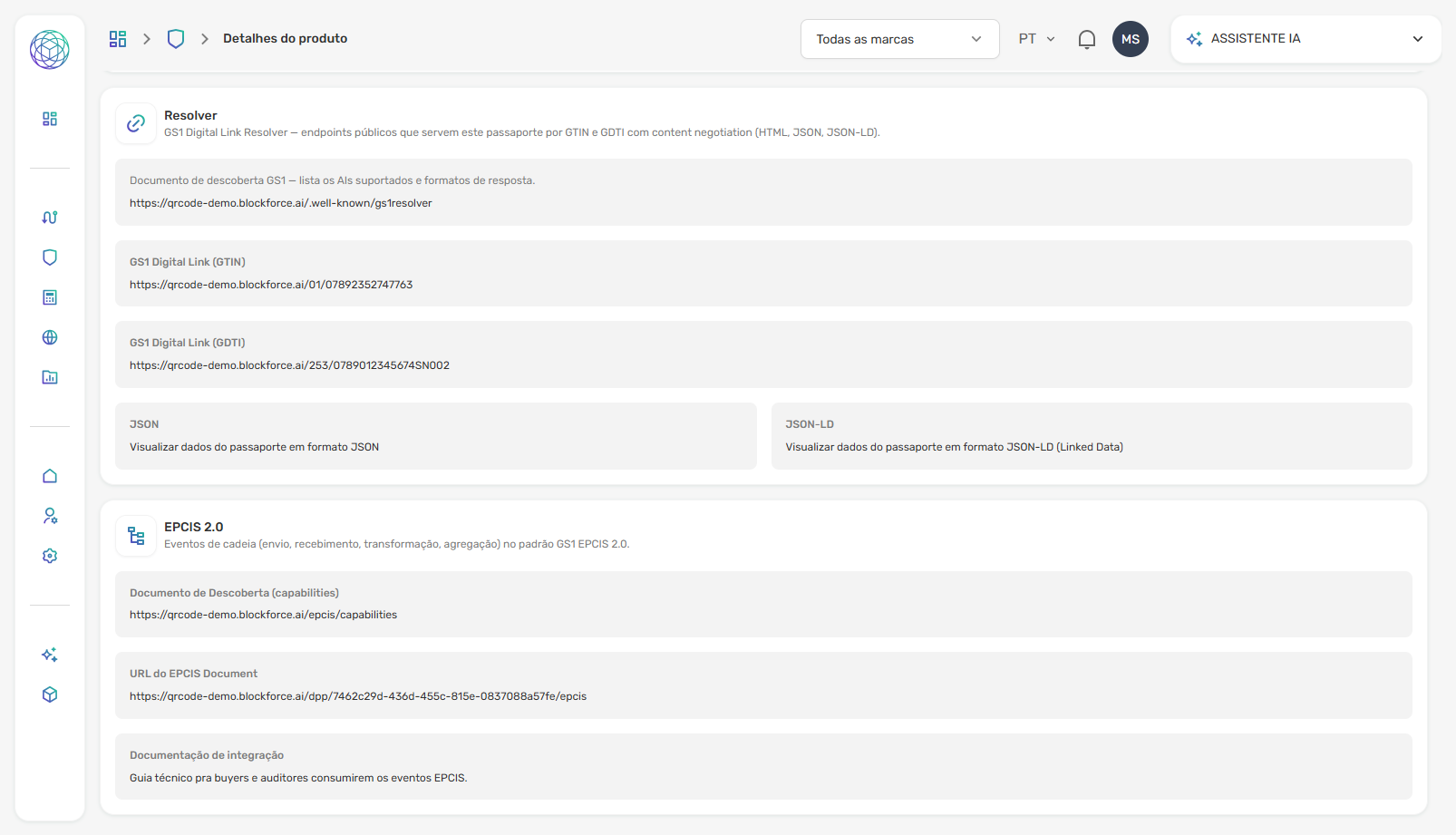Expand the ASSISTENTE IA panel chevron

tap(1418, 39)
